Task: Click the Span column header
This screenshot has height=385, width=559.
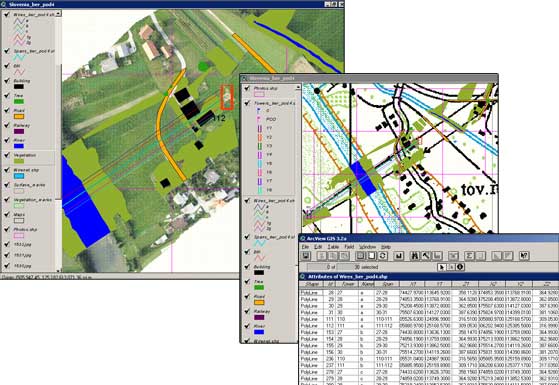Action: coord(388,284)
